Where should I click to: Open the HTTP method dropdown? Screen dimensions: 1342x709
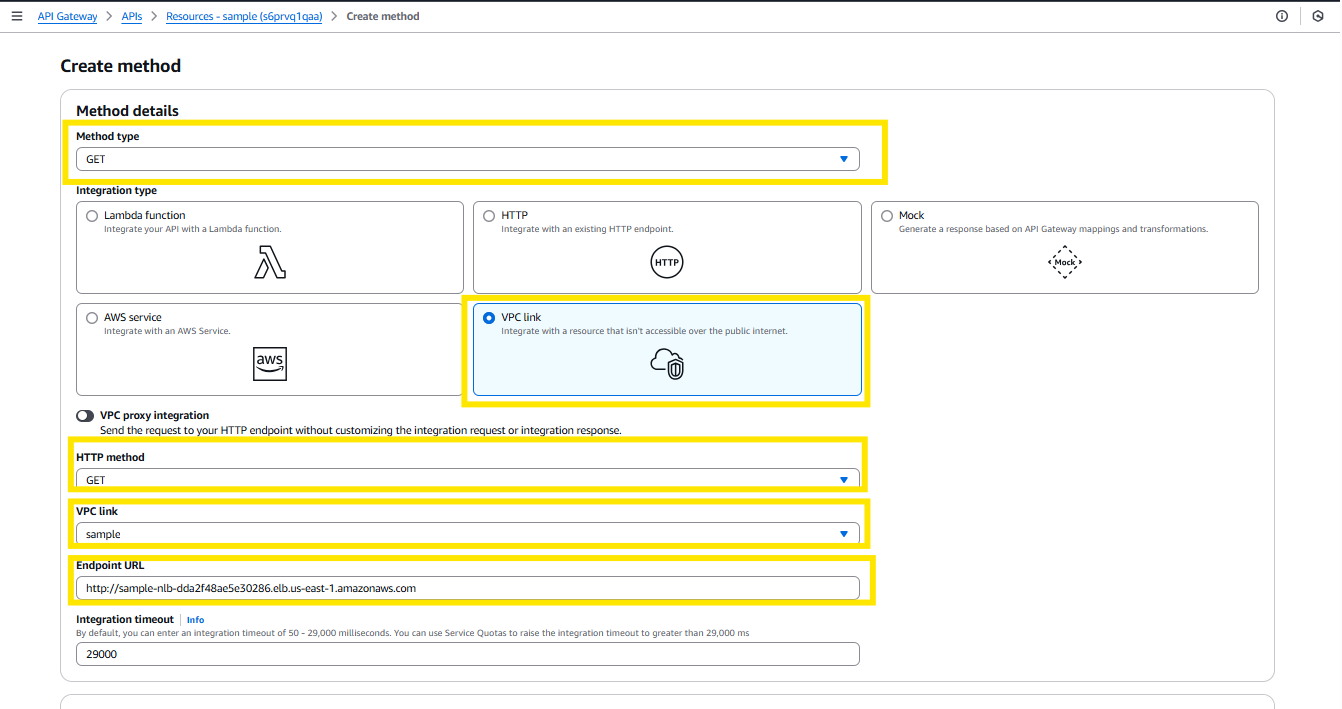(468, 480)
